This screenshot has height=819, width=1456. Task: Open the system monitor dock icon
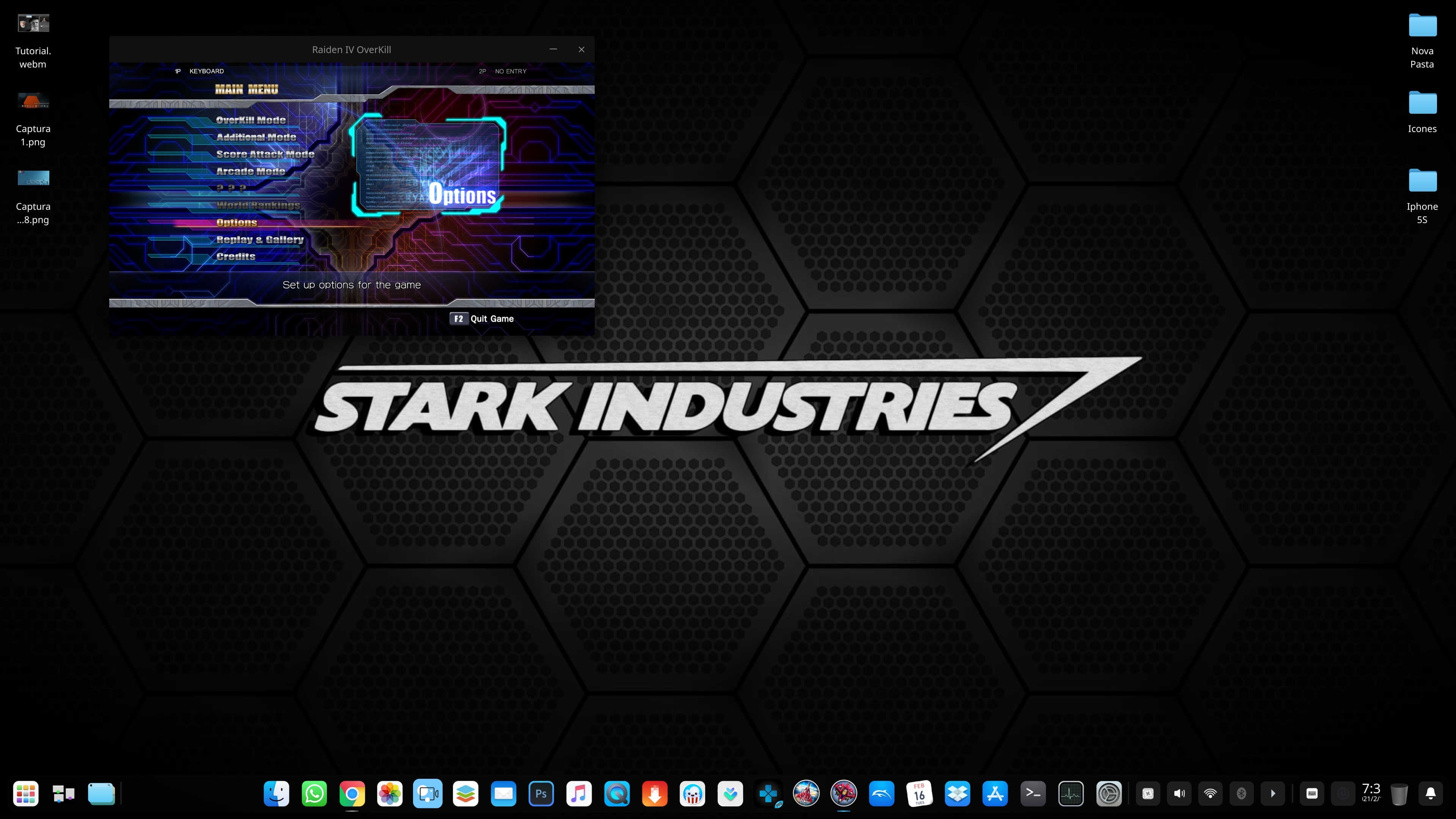click(1071, 793)
